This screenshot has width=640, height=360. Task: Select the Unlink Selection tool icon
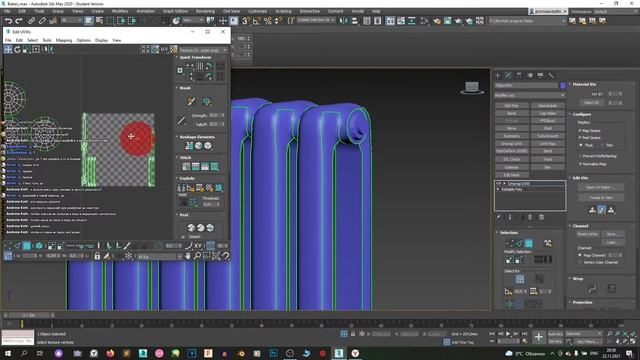42,20
